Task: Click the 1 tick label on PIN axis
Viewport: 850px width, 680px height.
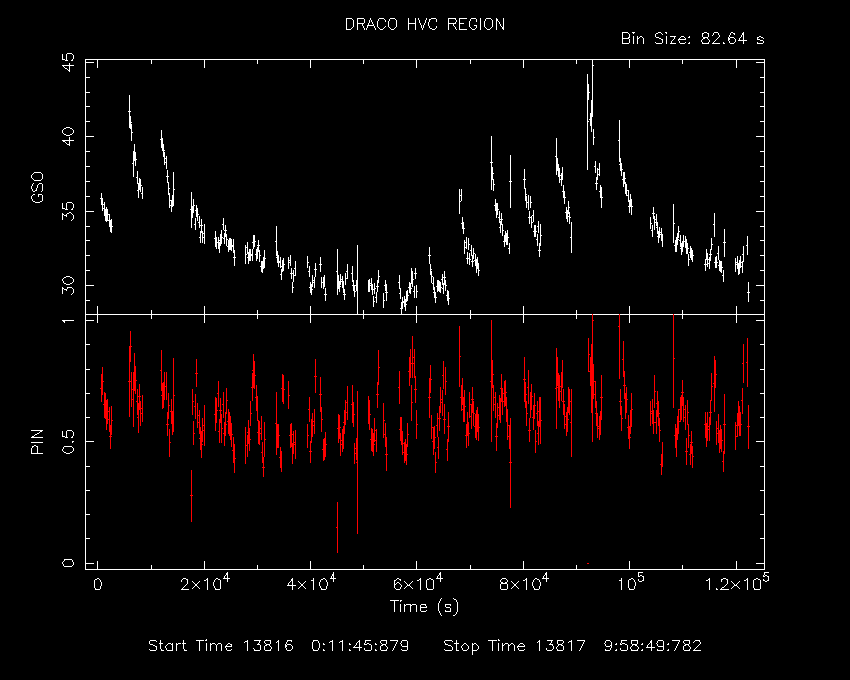Action: (69, 320)
